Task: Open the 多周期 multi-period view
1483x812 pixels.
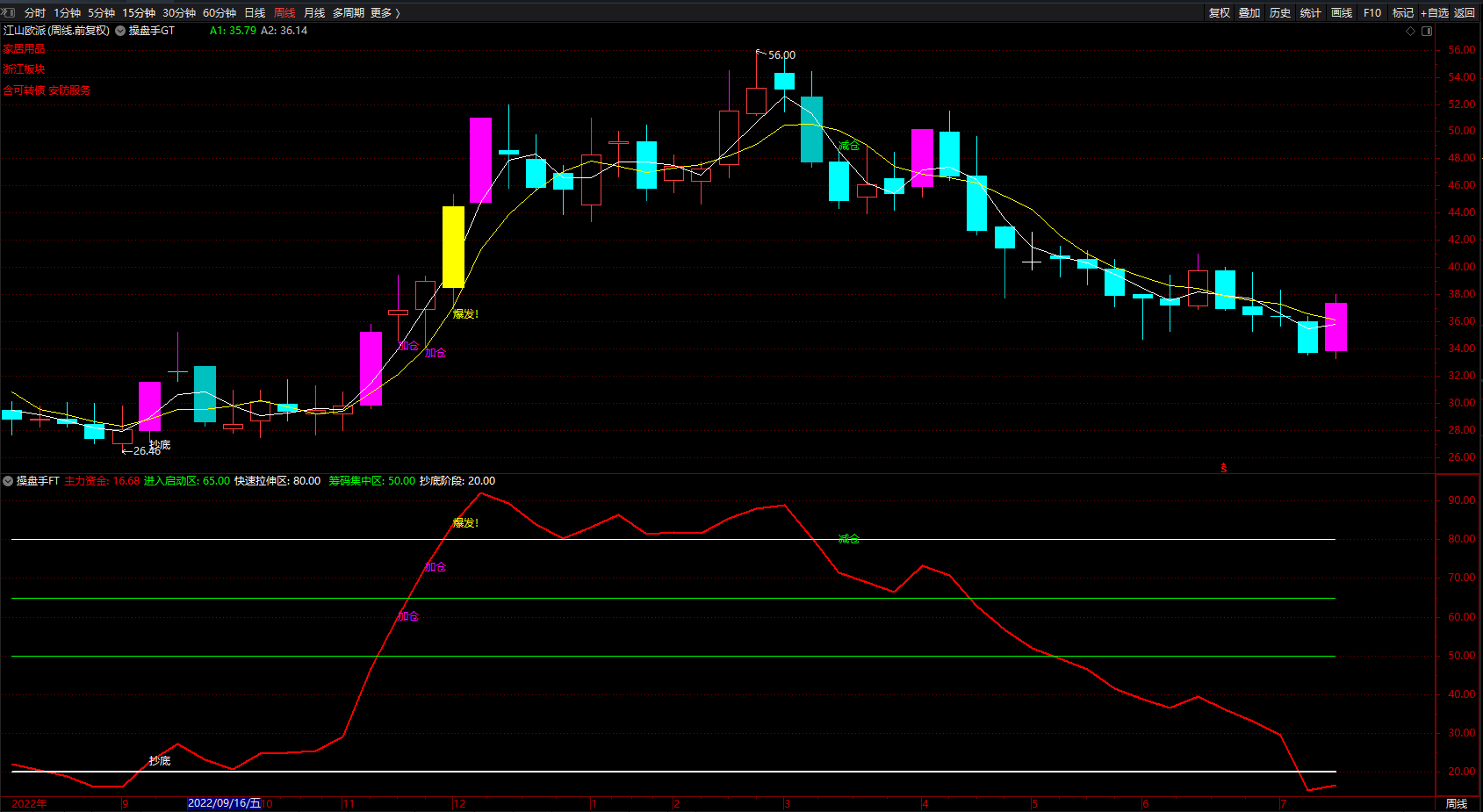Action: click(348, 12)
